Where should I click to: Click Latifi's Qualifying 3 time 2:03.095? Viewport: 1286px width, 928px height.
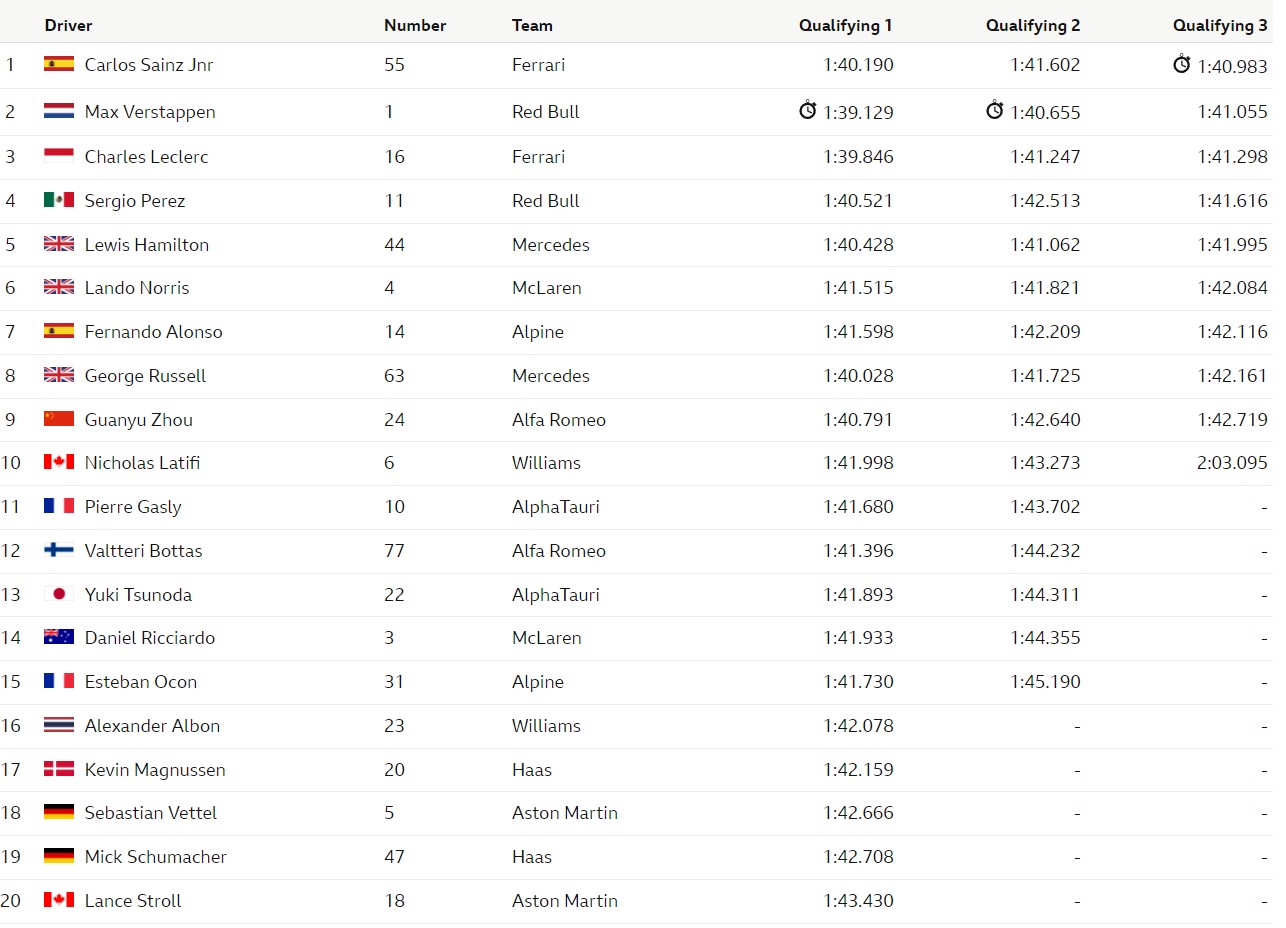(x=1232, y=462)
